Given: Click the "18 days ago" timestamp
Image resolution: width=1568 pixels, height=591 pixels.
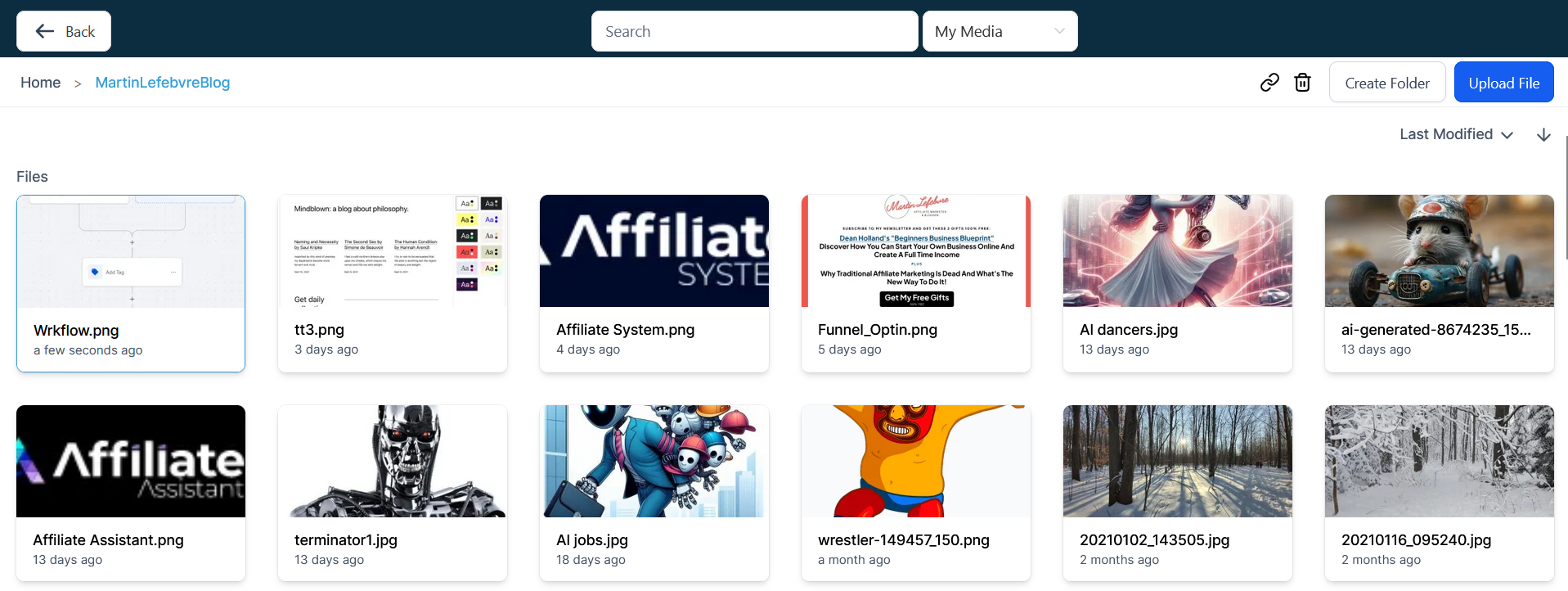Looking at the screenshot, I should (x=591, y=560).
